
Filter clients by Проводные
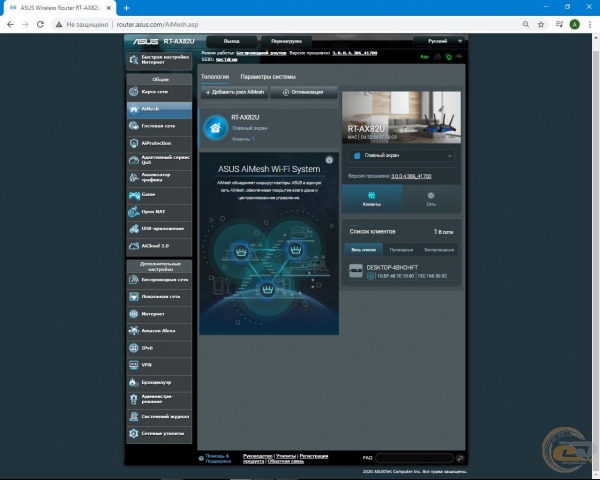point(401,250)
